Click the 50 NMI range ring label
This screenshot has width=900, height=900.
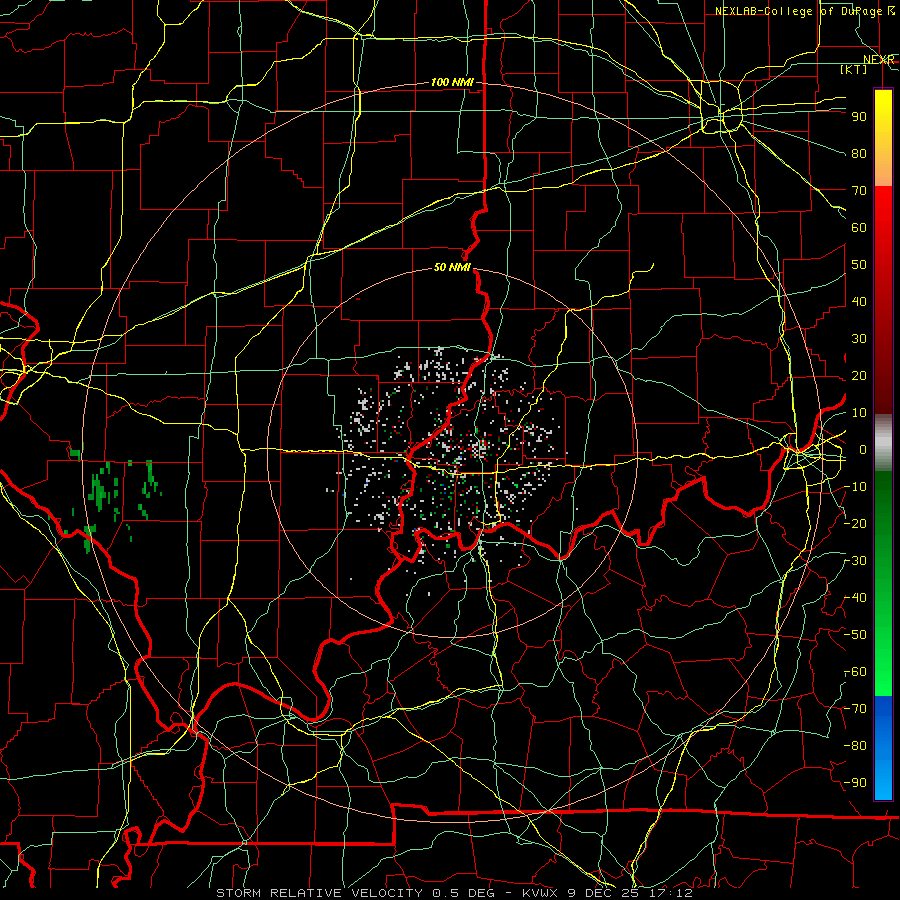pyautogui.click(x=452, y=267)
